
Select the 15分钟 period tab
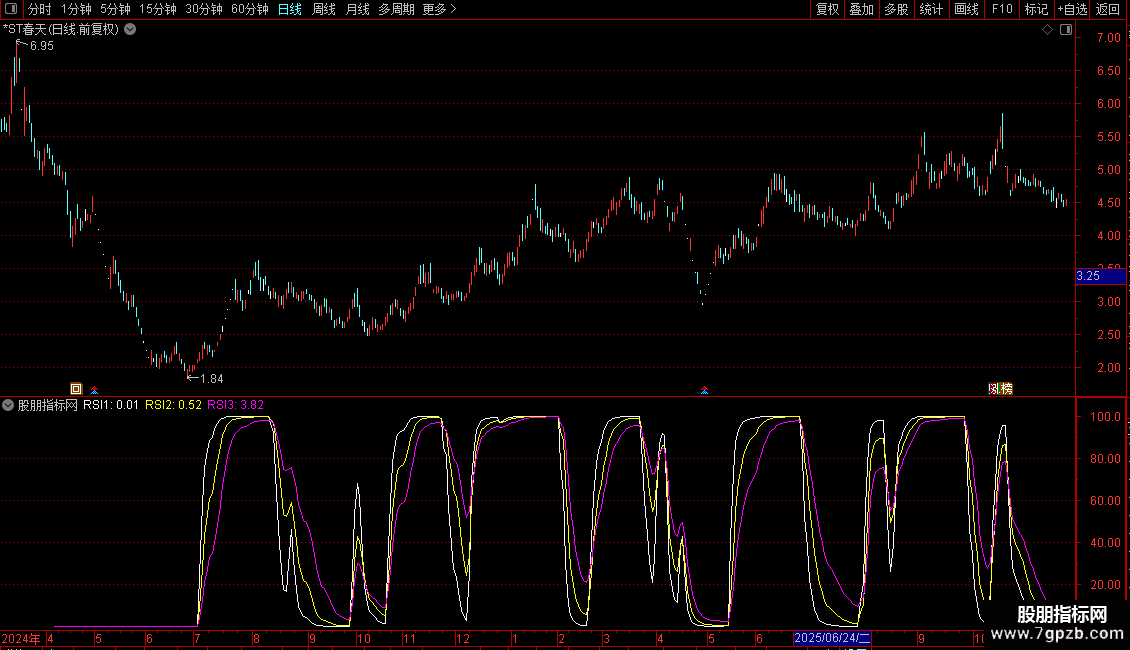point(157,10)
